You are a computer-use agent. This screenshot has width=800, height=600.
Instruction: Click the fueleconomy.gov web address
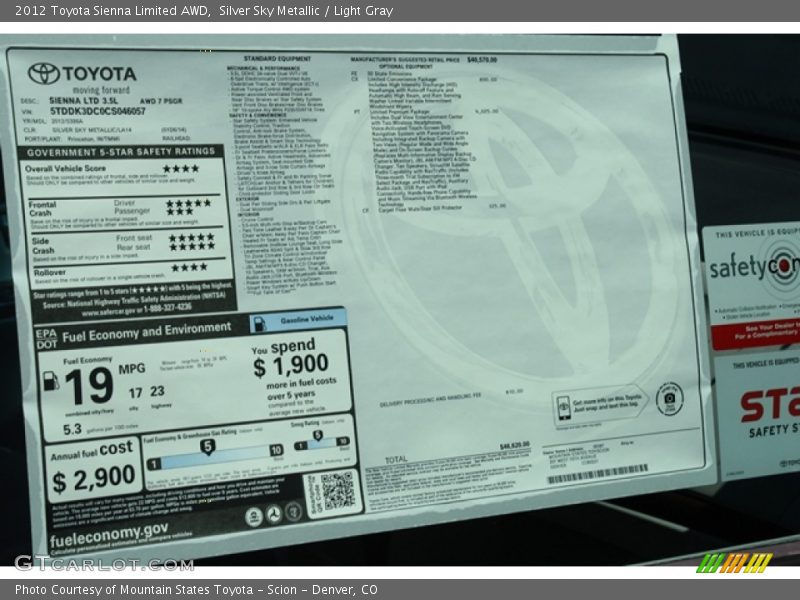pos(109,534)
